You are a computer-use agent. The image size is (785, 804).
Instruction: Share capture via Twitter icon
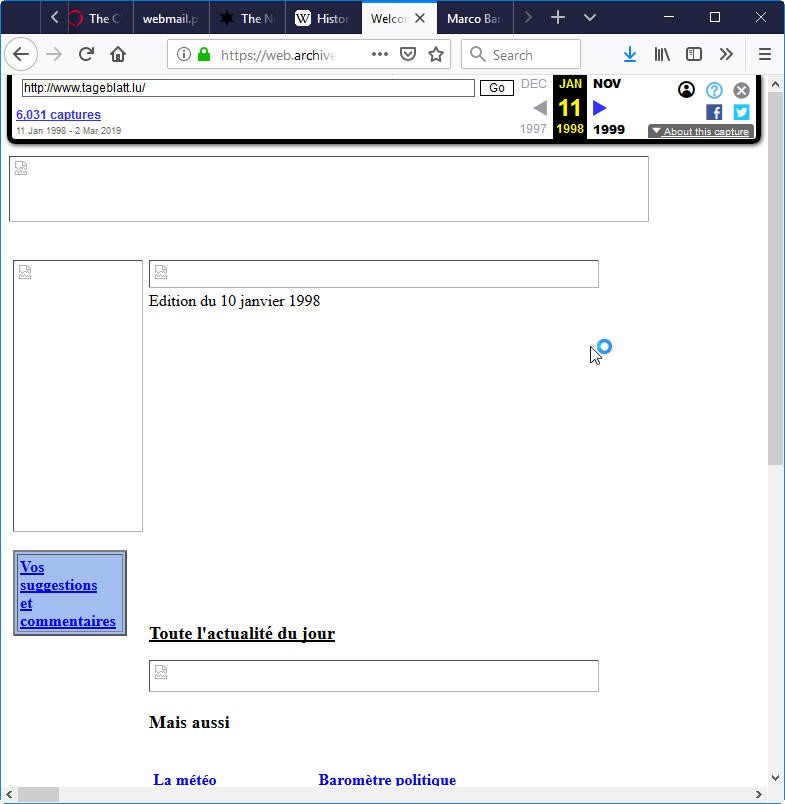[x=741, y=112]
